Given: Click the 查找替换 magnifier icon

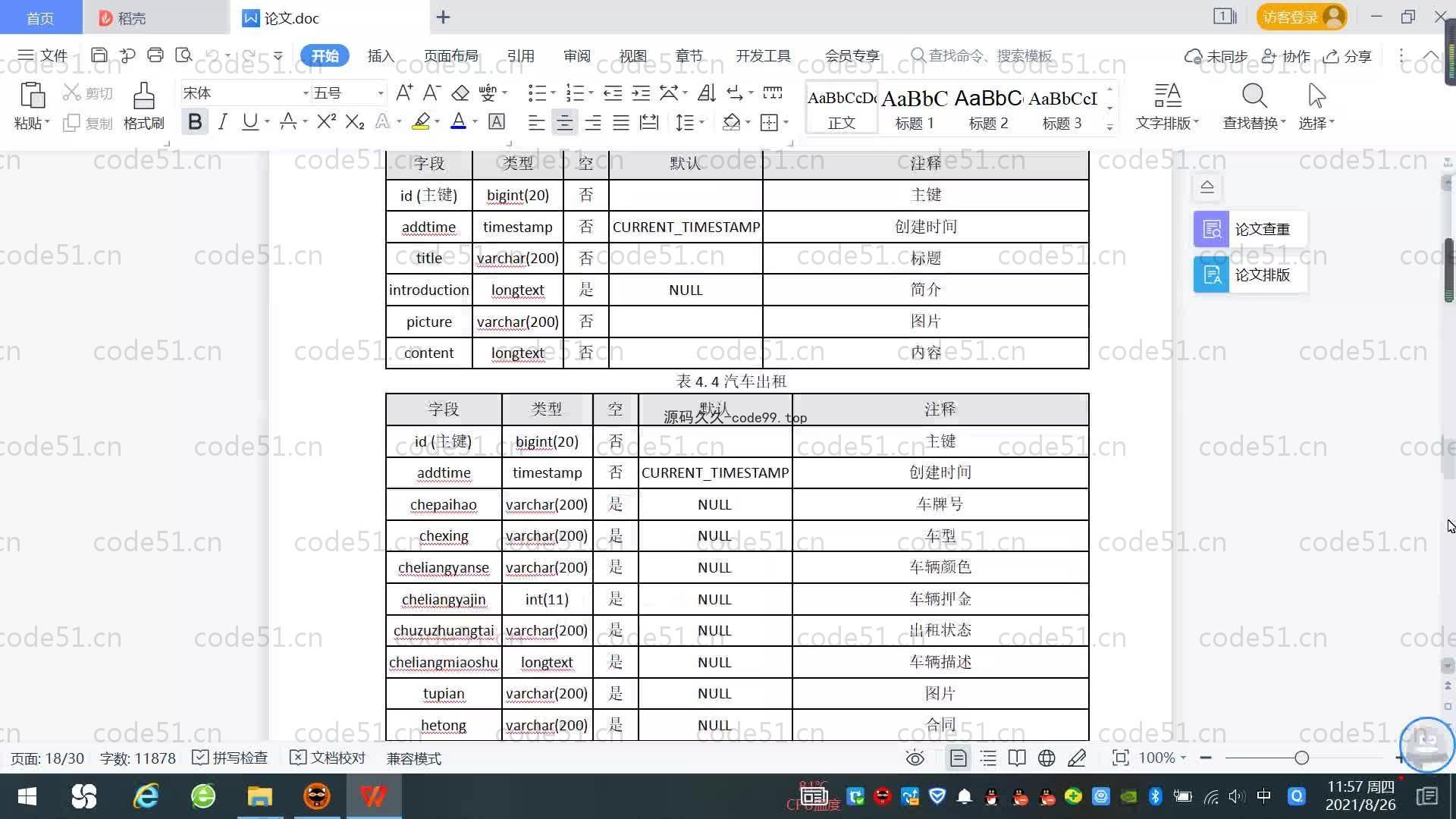Looking at the screenshot, I should point(1254,96).
